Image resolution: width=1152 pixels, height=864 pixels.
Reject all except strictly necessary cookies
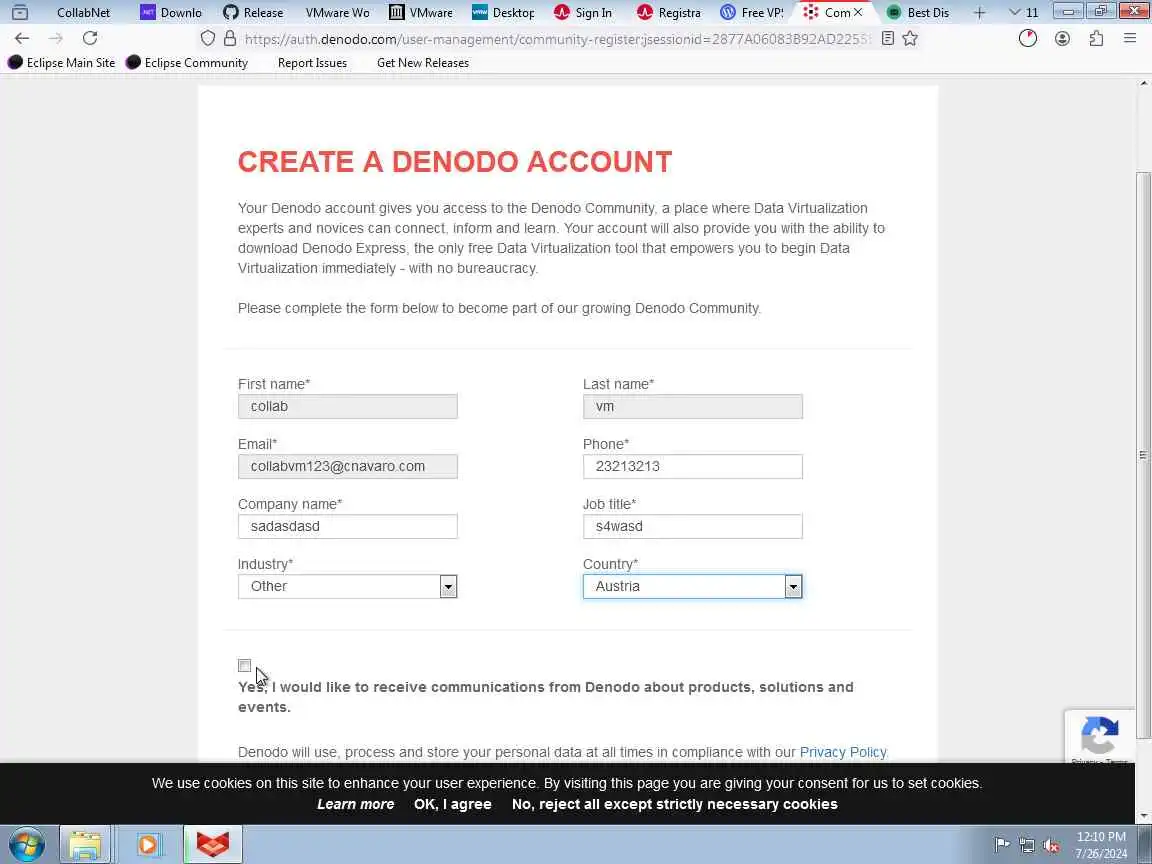click(x=674, y=804)
